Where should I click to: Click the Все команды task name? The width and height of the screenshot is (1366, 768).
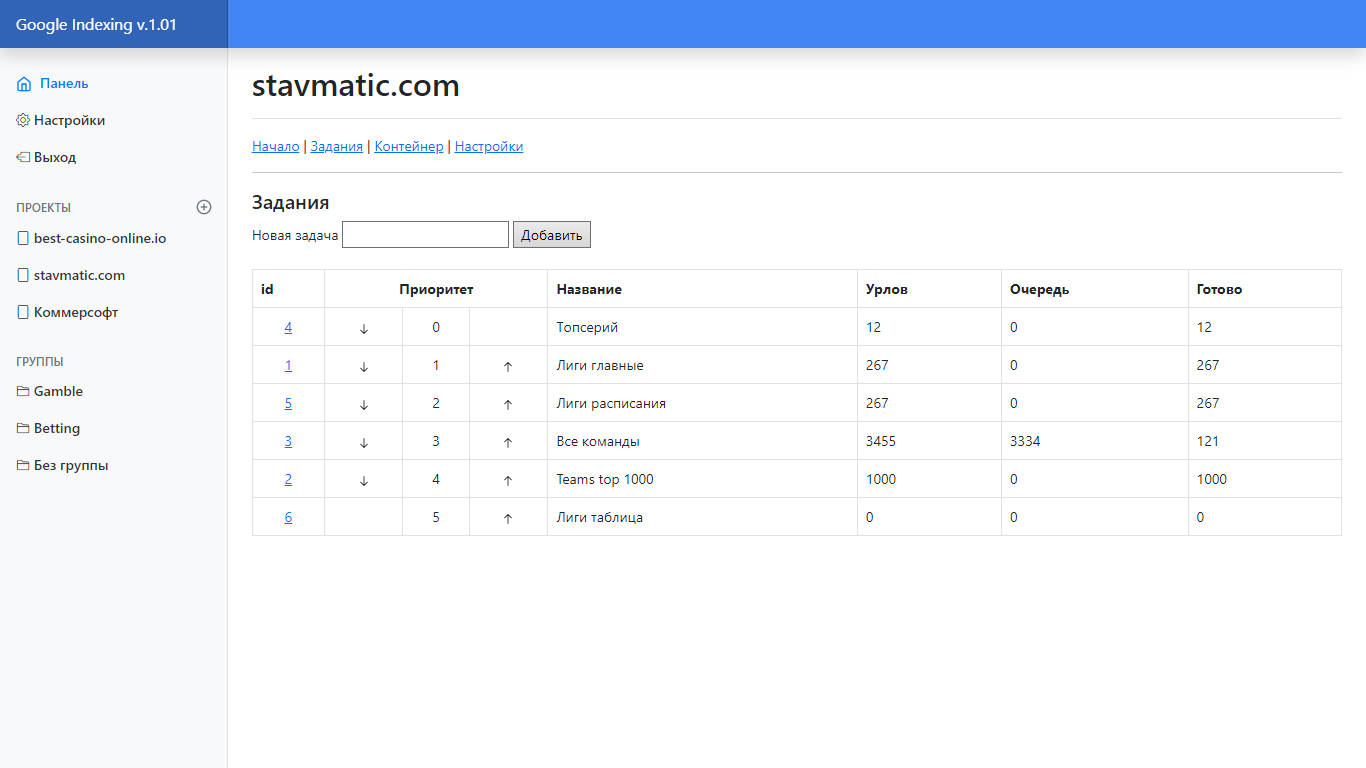click(598, 441)
